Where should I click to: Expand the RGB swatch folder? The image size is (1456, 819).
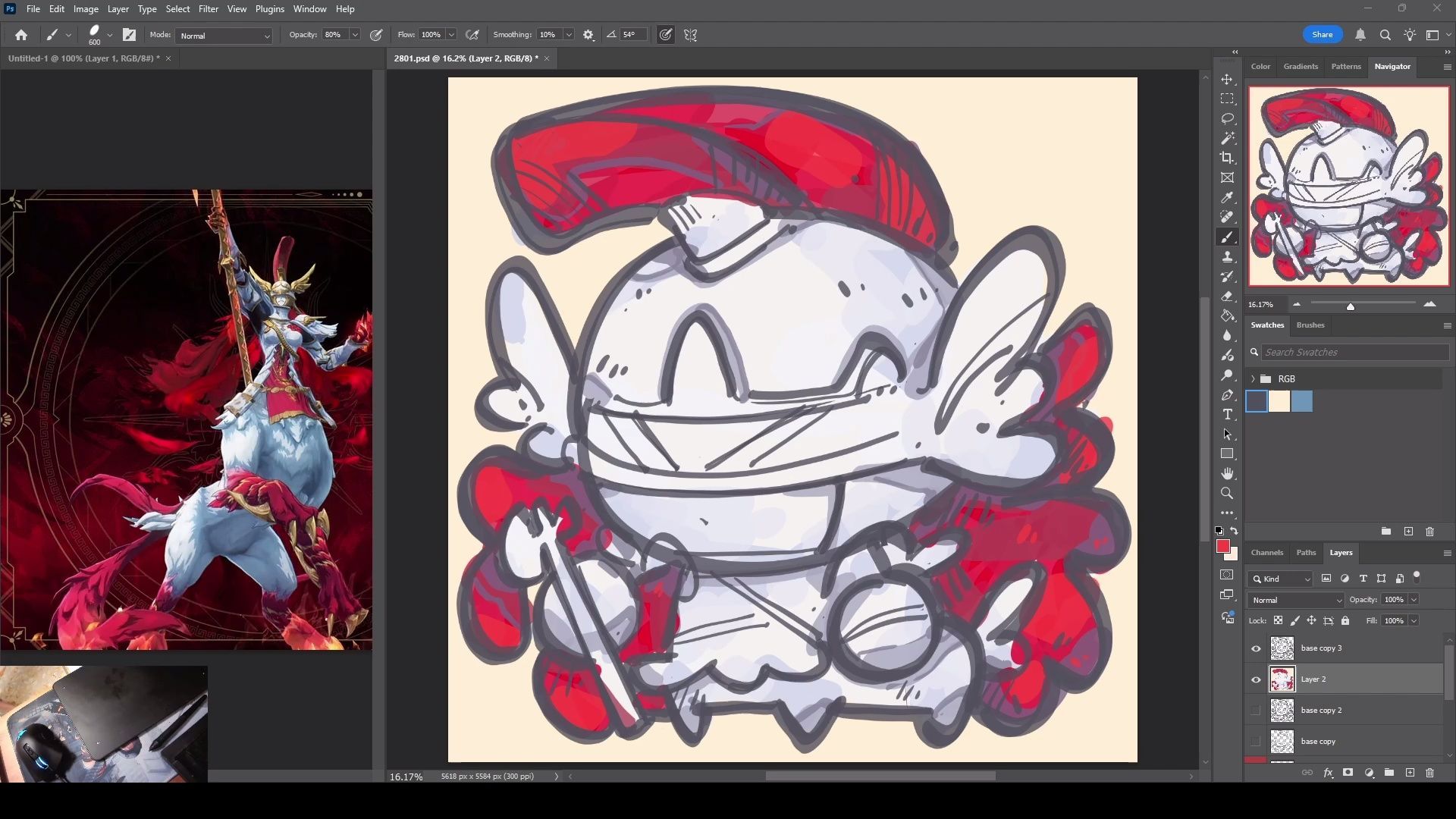[x=1253, y=379]
